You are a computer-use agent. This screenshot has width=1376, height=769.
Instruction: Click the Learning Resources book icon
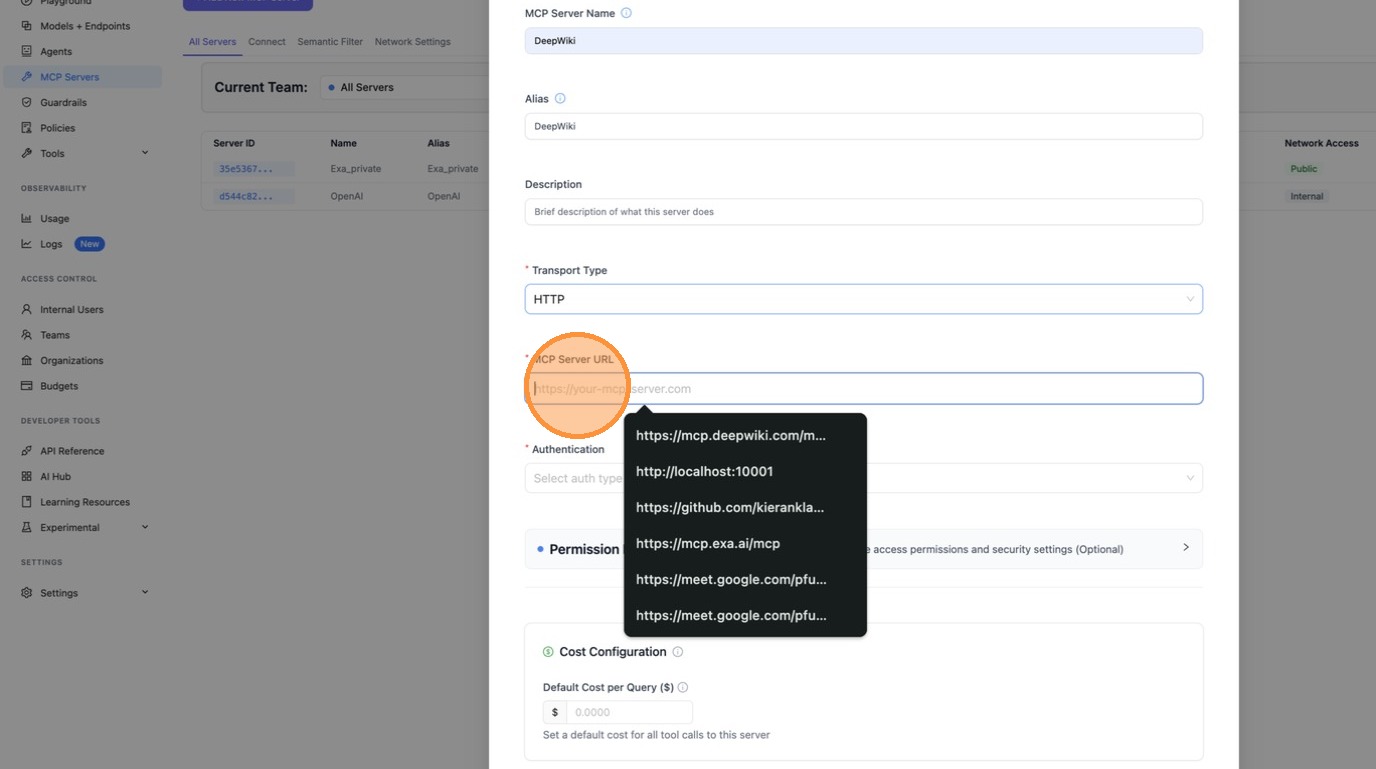click(x=27, y=502)
